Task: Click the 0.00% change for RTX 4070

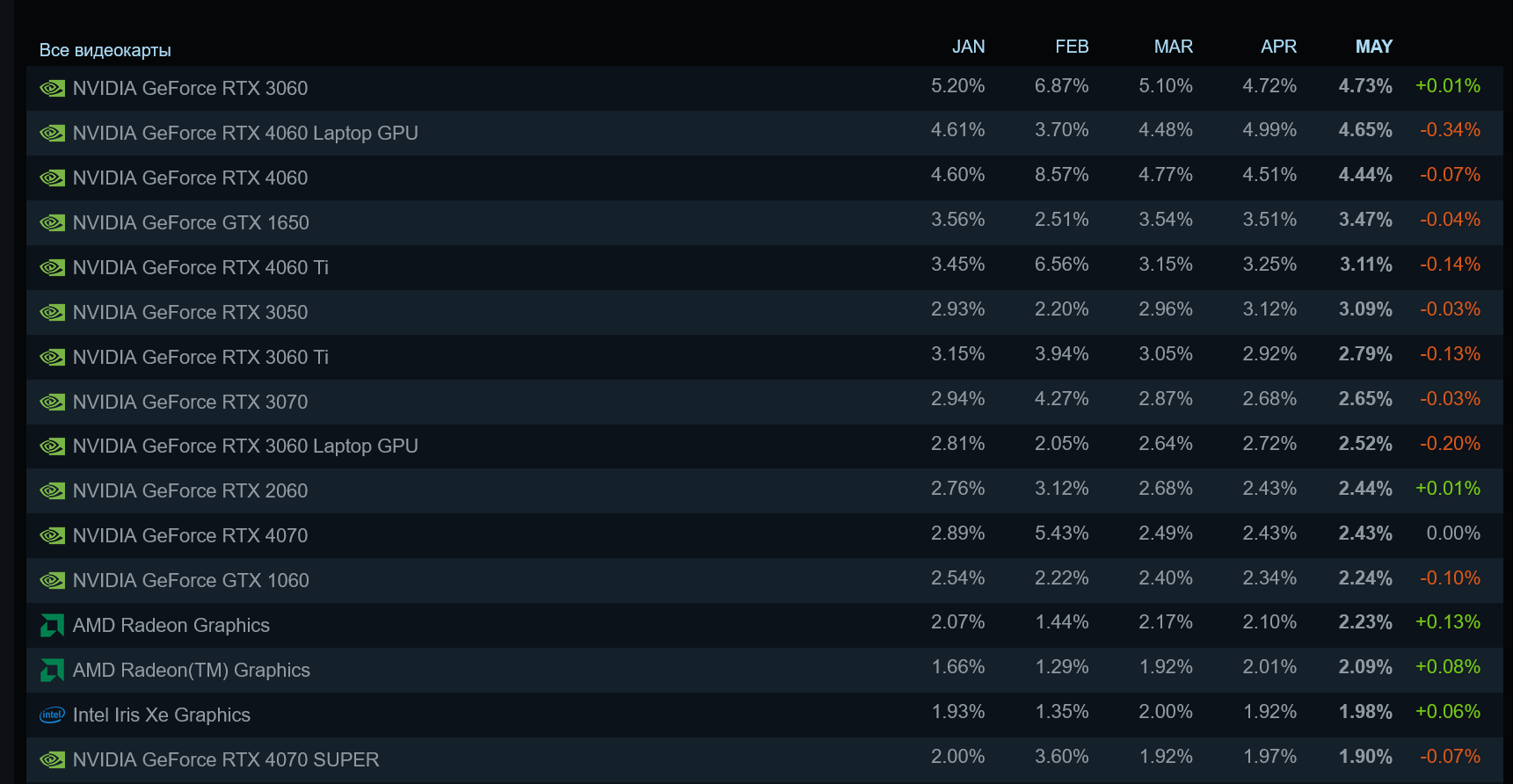Action: point(1453,534)
